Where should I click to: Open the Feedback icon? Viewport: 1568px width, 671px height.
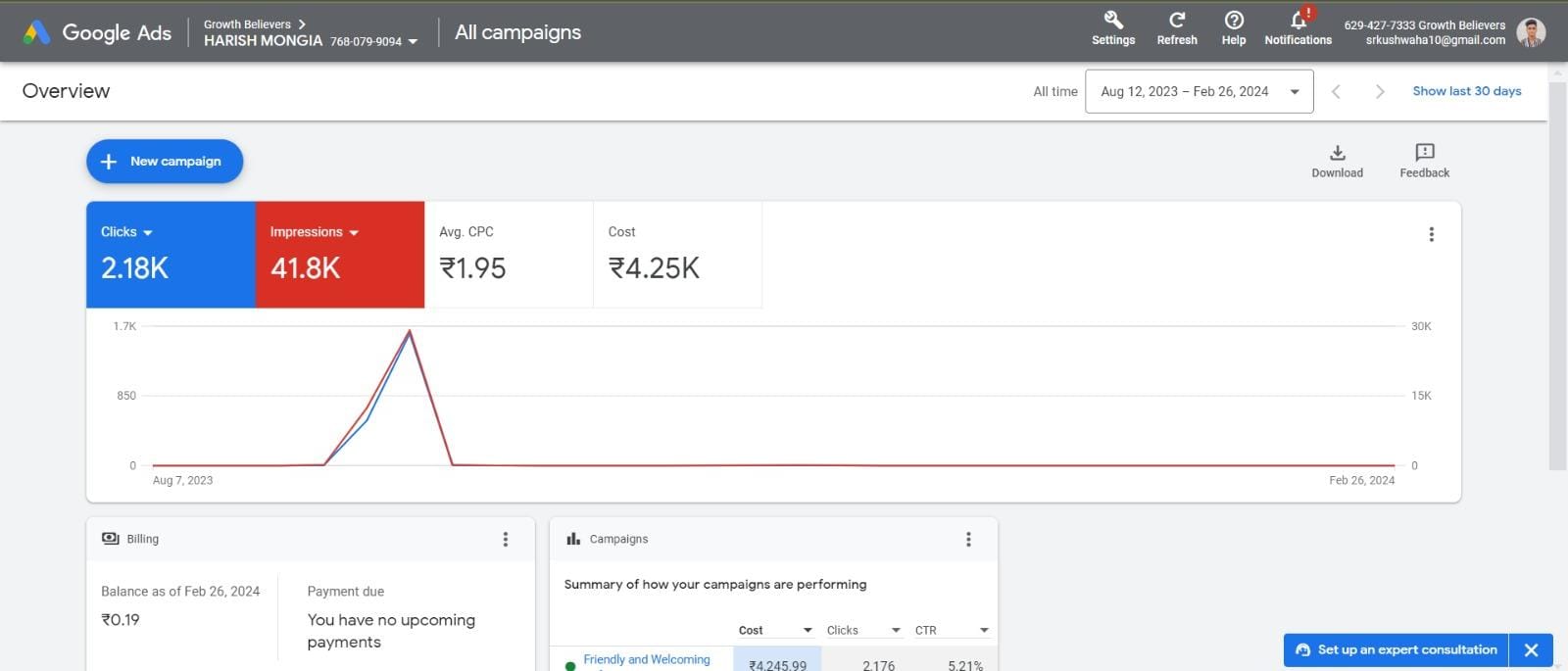(1424, 153)
